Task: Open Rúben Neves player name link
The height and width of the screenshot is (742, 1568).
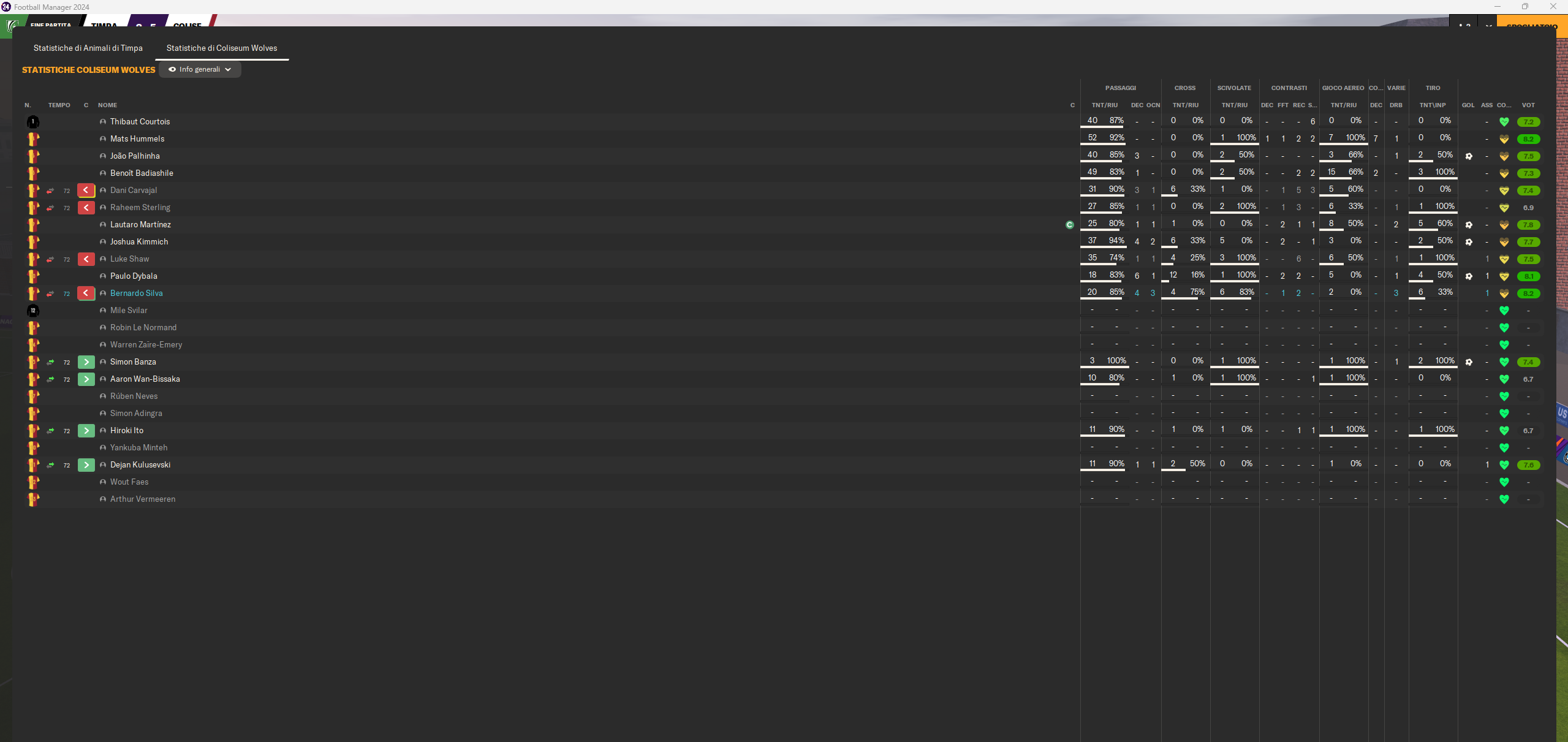Action: click(x=134, y=396)
